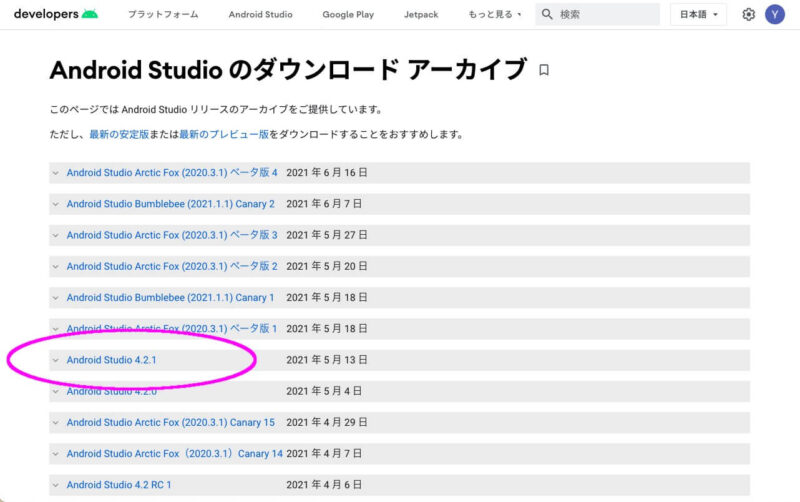Click the date 2021 年 5 月 27 日
Screen dimensions: 800x502
pos(327,235)
